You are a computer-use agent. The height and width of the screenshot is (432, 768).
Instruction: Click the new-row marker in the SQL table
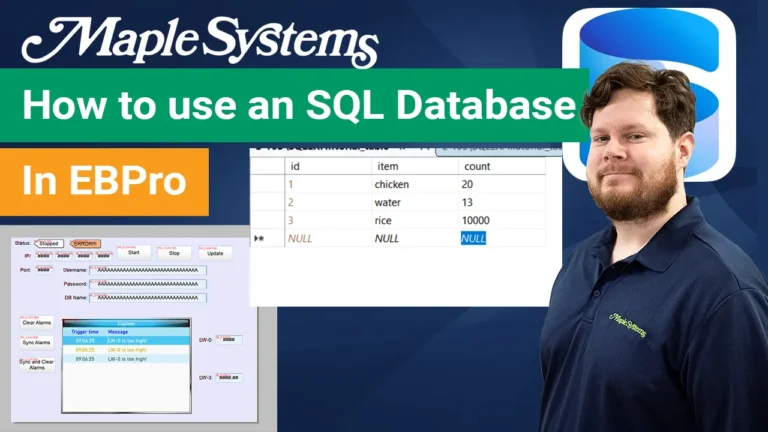pos(260,238)
